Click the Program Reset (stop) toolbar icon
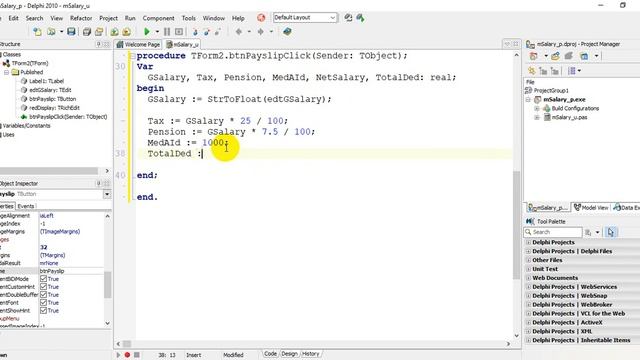 [179, 31]
